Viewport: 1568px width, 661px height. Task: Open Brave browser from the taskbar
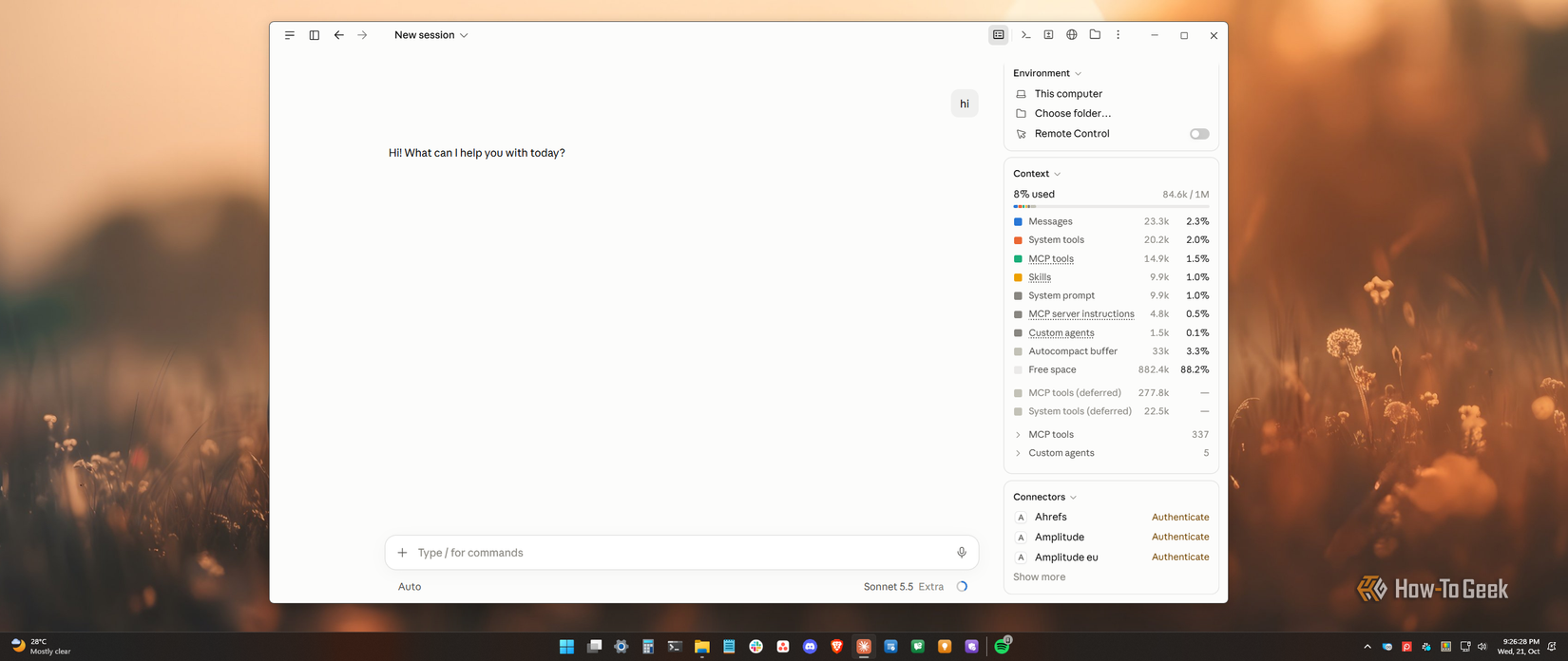[837, 647]
